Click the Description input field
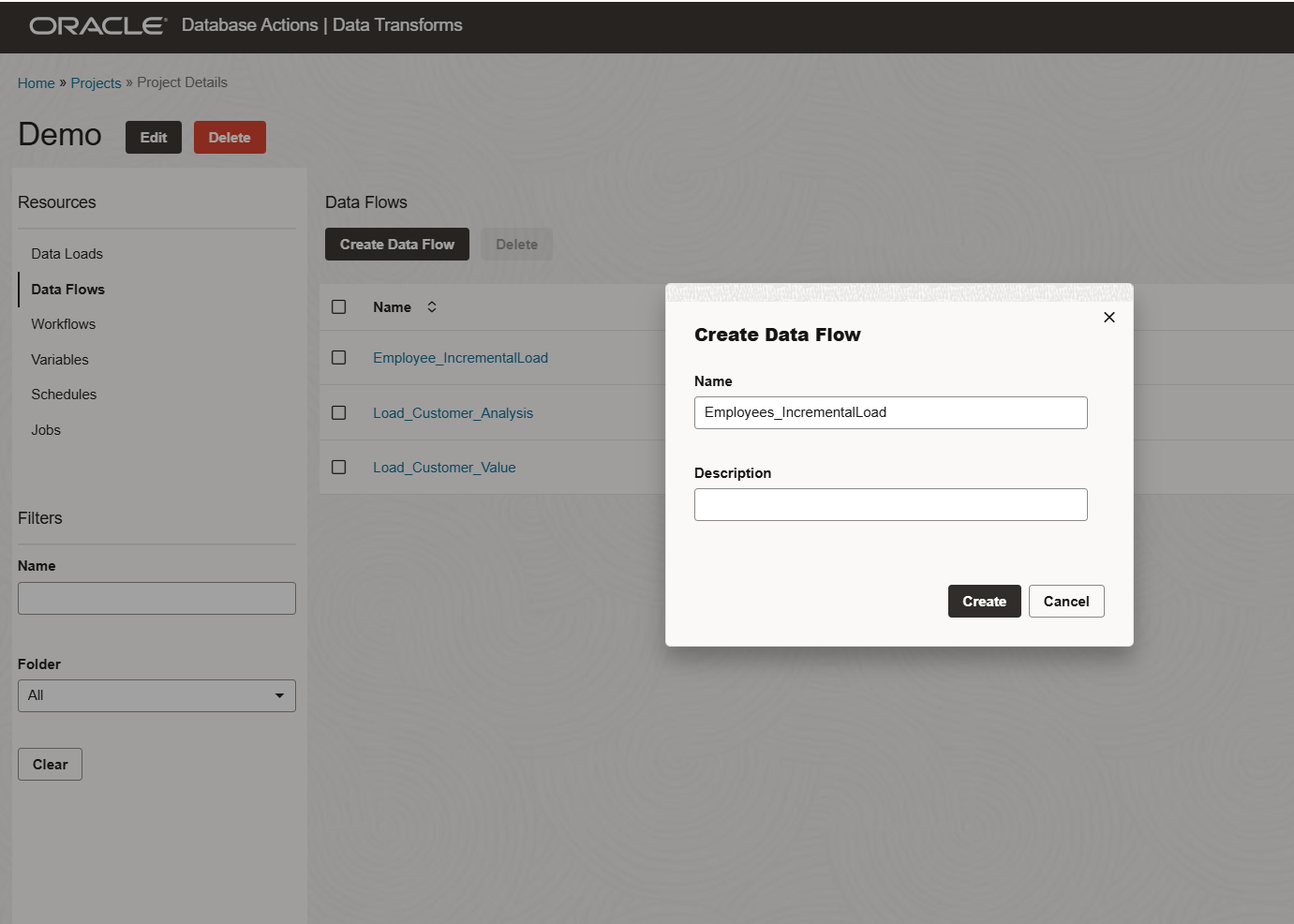Viewport: 1294px width, 924px height. (x=890, y=504)
